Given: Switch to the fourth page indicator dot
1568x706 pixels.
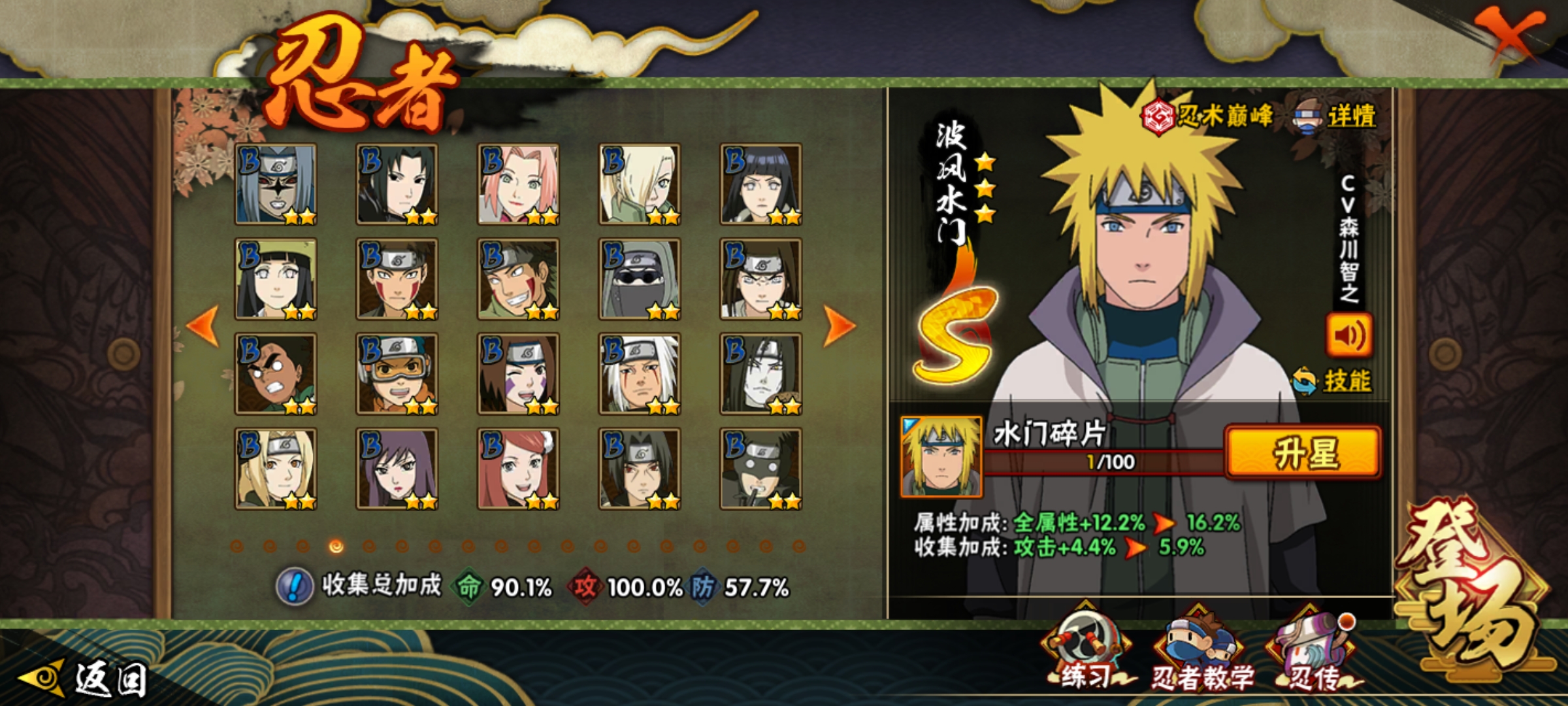Looking at the screenshot, I should (336, 546).
